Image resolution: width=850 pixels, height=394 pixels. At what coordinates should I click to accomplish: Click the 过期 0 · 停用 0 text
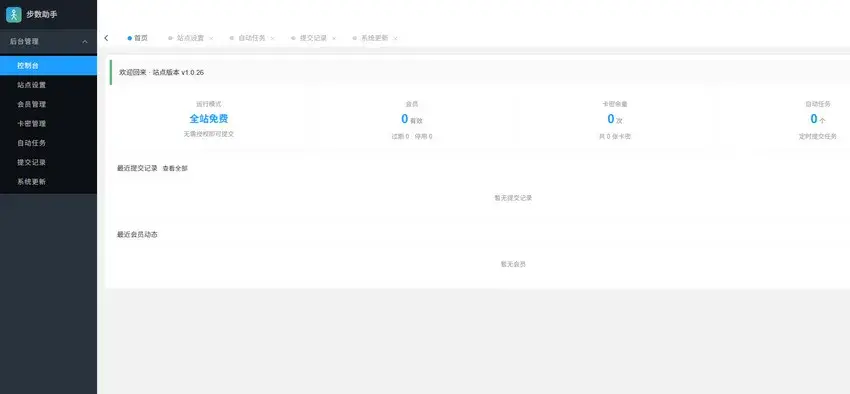(412, 137)
